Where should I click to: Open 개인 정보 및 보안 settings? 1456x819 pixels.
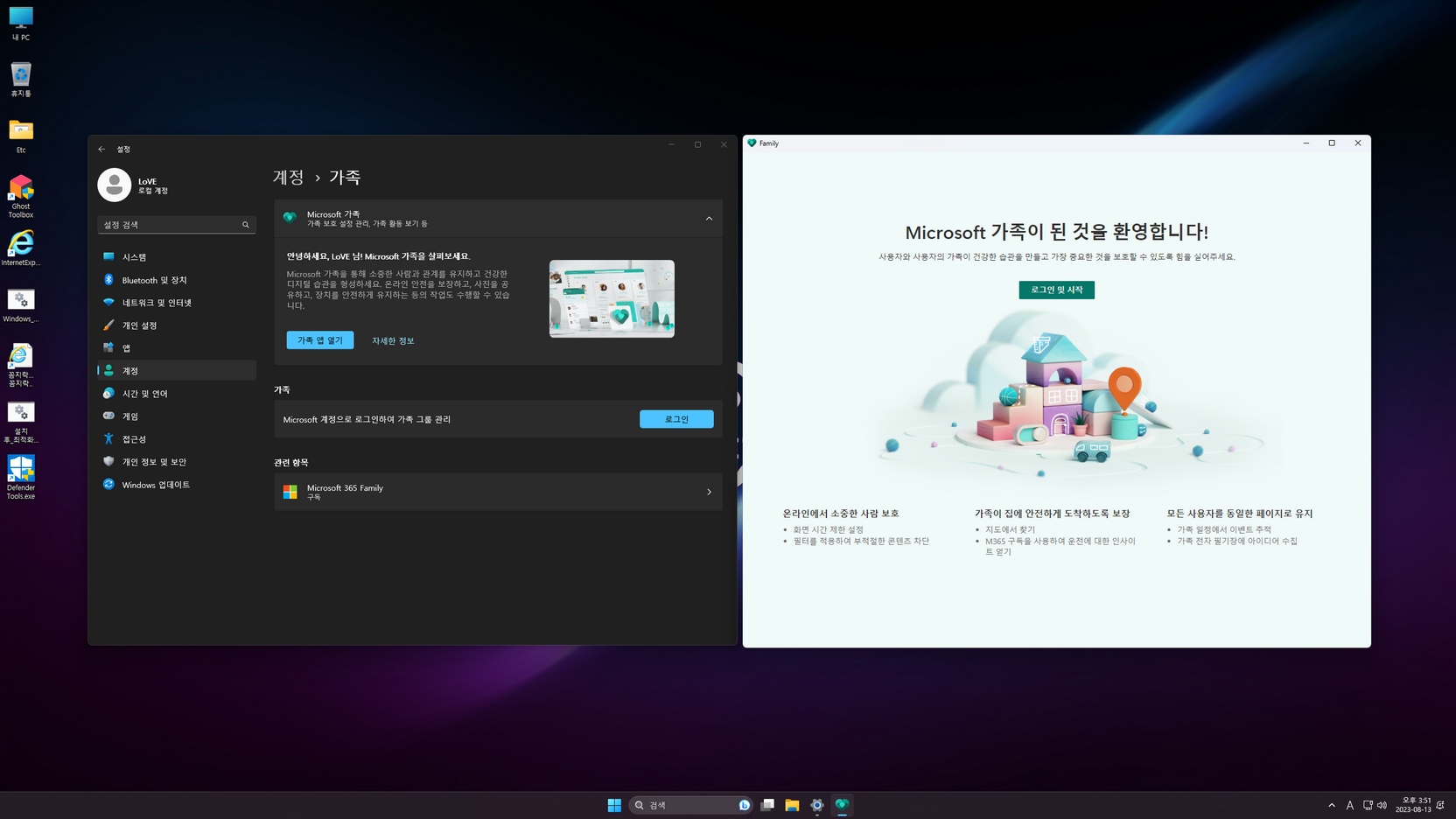177,462
